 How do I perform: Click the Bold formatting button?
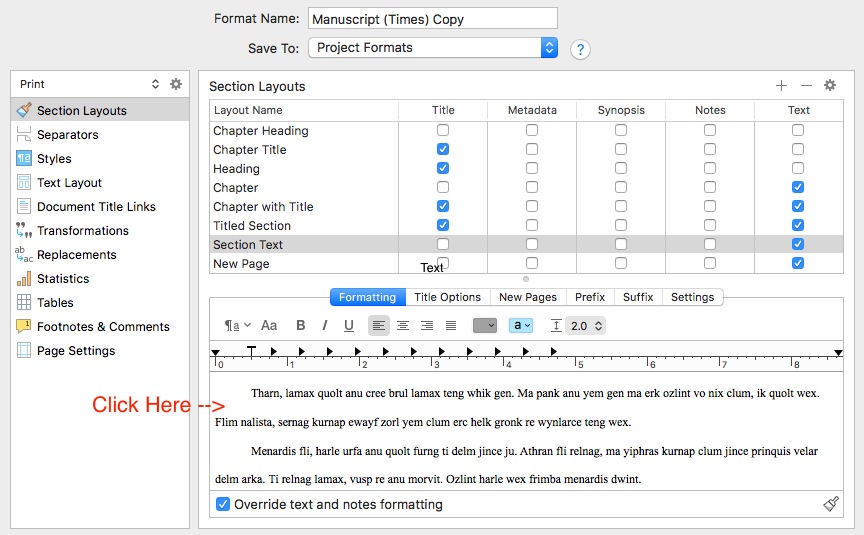pyautogui.click(x=300, y=325)
